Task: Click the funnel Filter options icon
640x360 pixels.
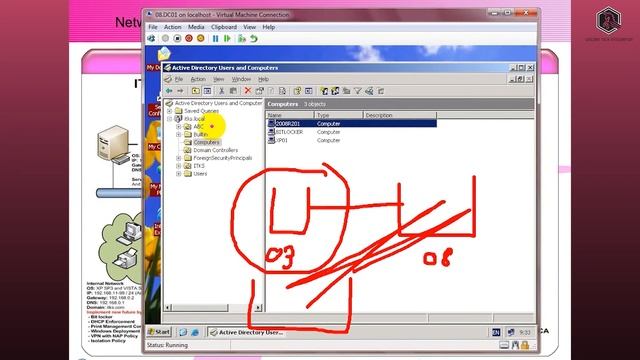Action: pyautogui.click(x=358, y=91)
